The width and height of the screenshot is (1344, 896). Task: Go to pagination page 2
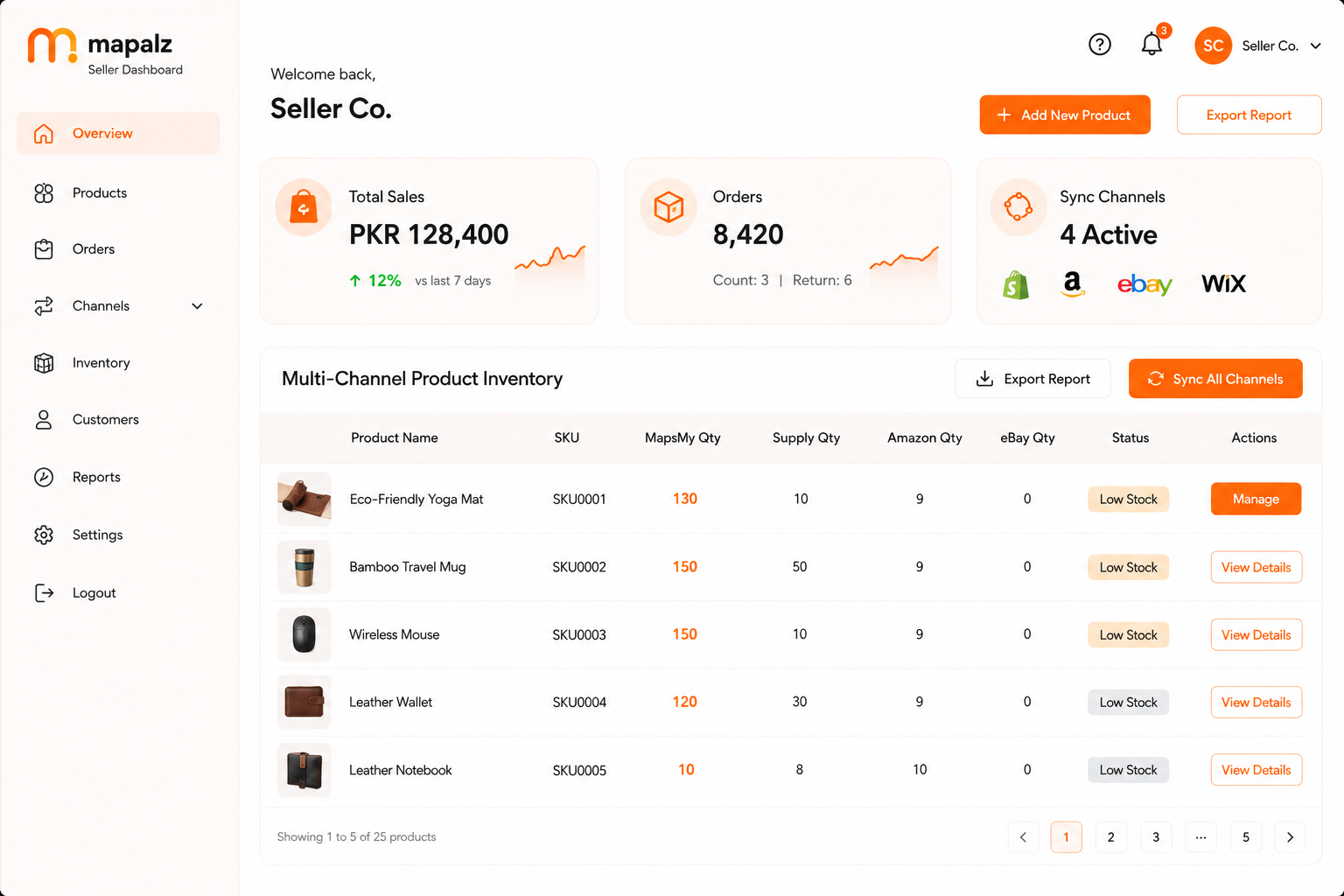point(1111,837)
